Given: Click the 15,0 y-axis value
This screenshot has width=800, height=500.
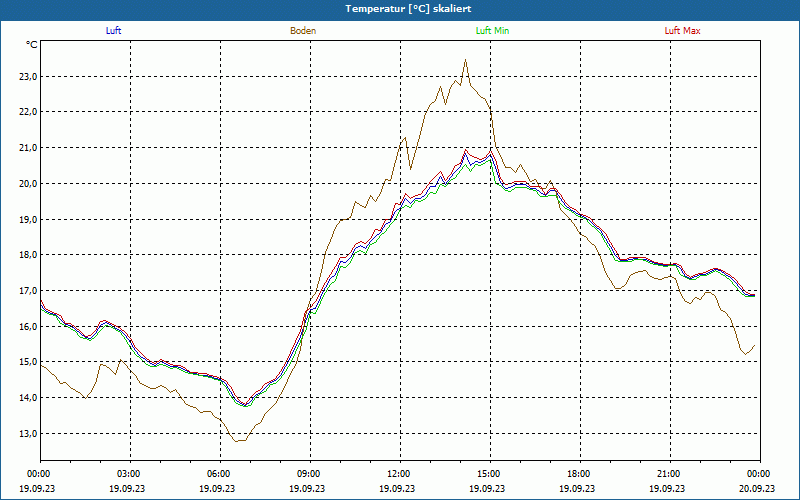Looking at the screenshot, I should 29,362.
